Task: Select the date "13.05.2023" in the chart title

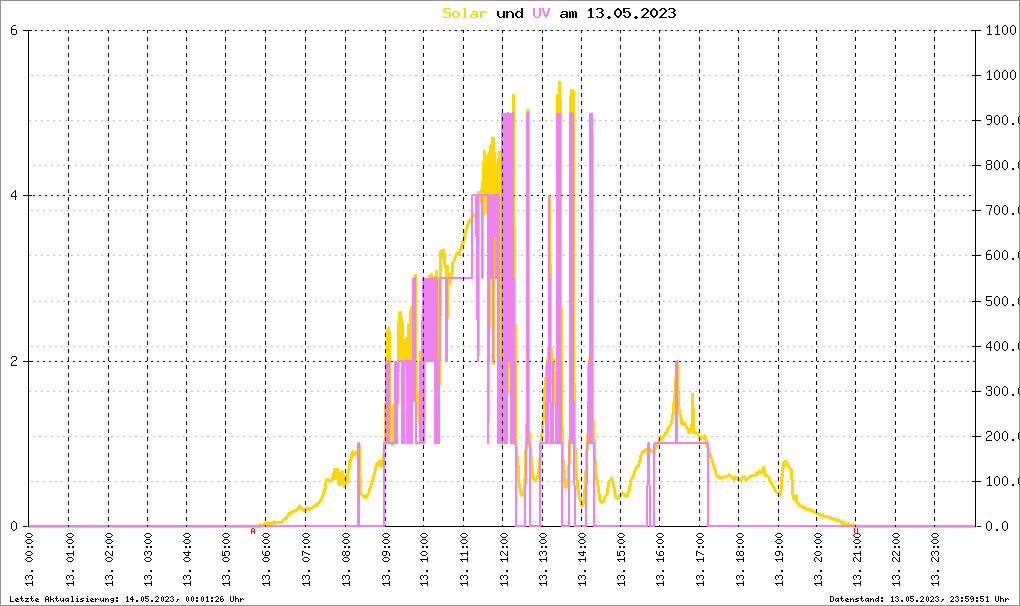Action: tap(631, 13)
